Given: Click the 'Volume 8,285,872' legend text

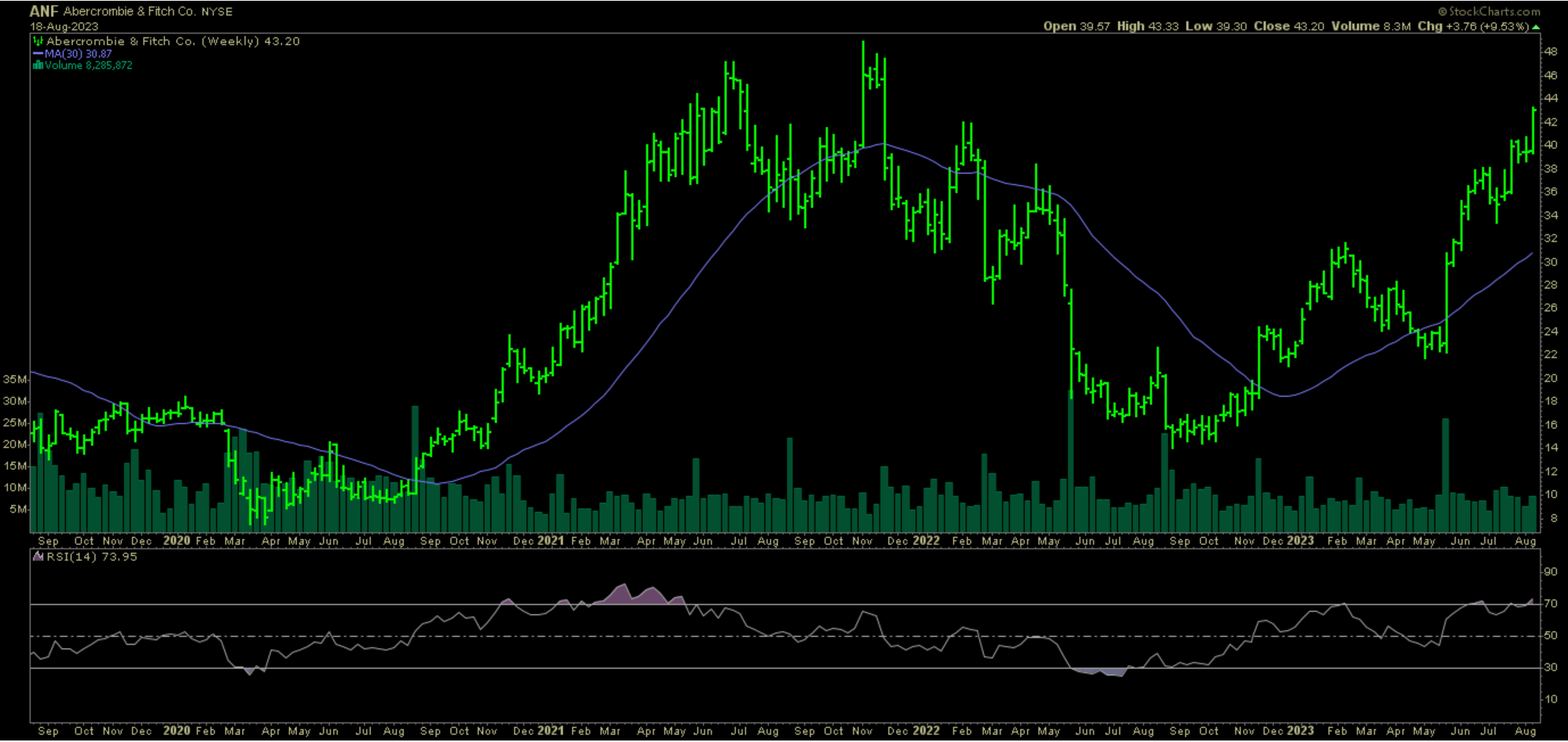Looking at the screenshot, I should pos(89,65).
